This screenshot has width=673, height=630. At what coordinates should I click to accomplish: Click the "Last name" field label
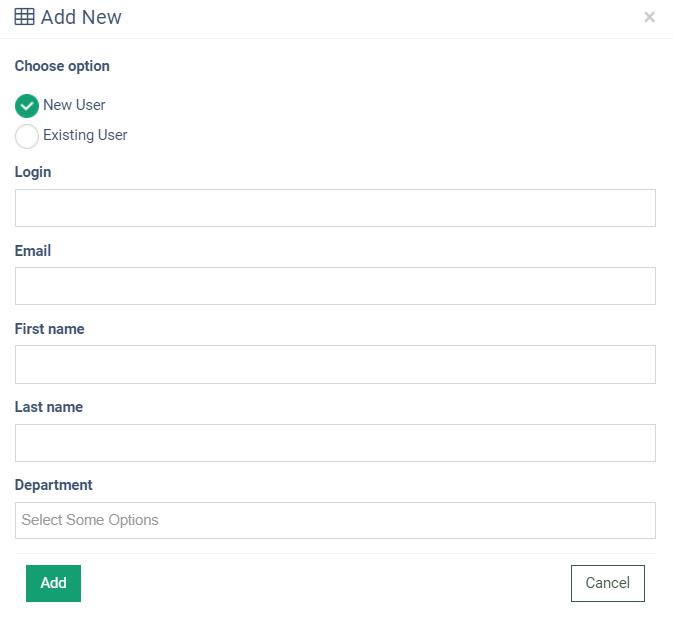(49, 407)
